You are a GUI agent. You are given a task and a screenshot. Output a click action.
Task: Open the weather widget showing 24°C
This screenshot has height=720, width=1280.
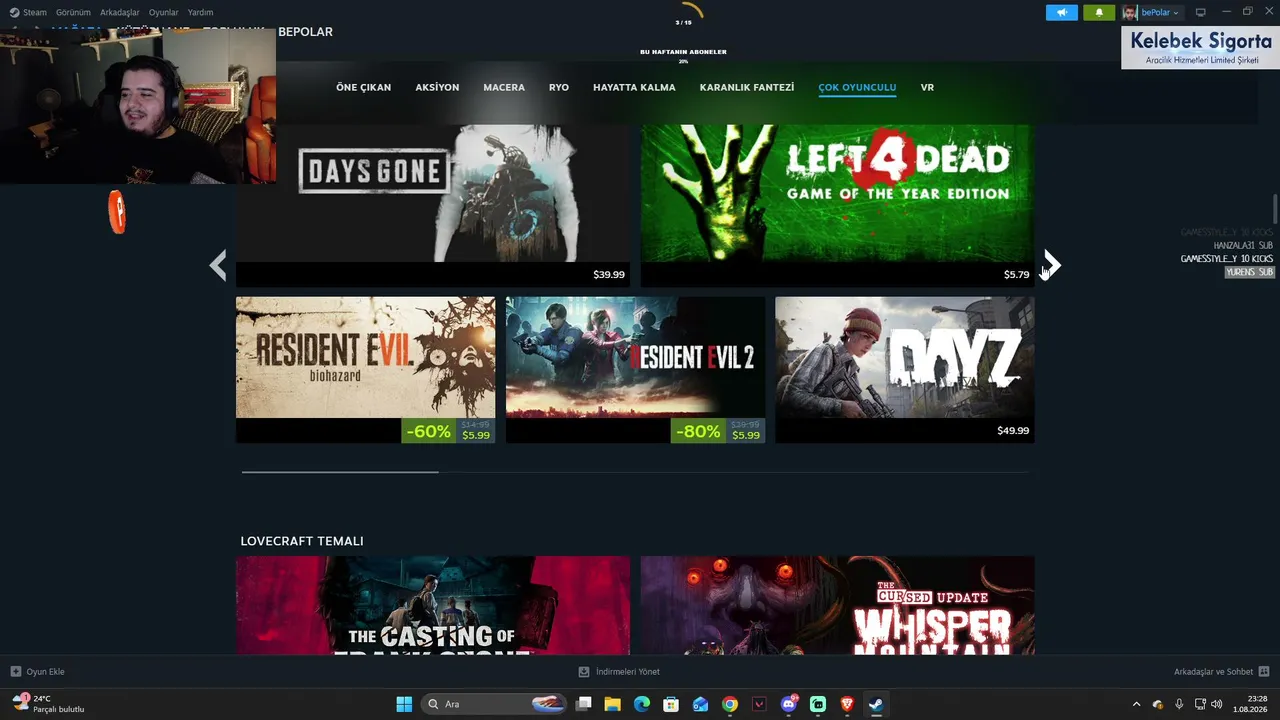click(x=47, y=704)
